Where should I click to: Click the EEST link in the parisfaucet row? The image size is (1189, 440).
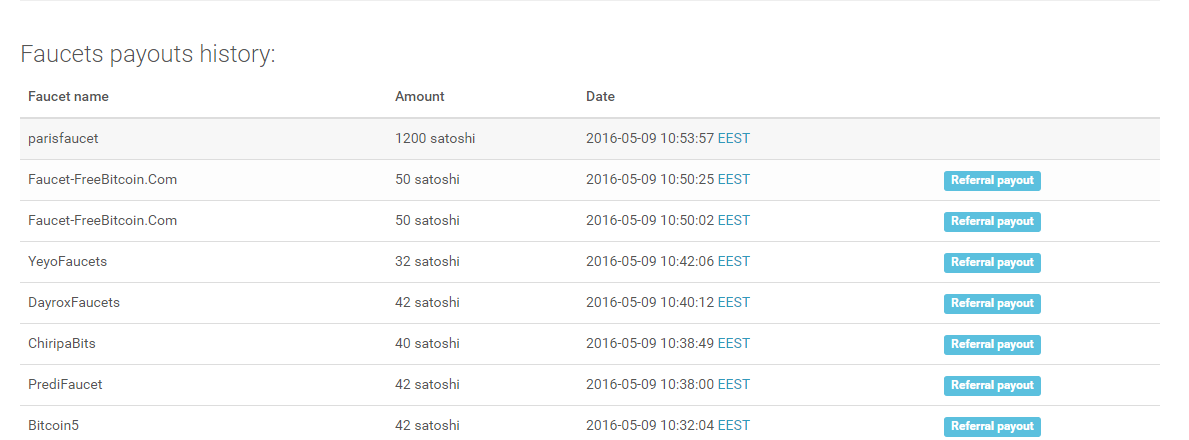pos(733,138)
